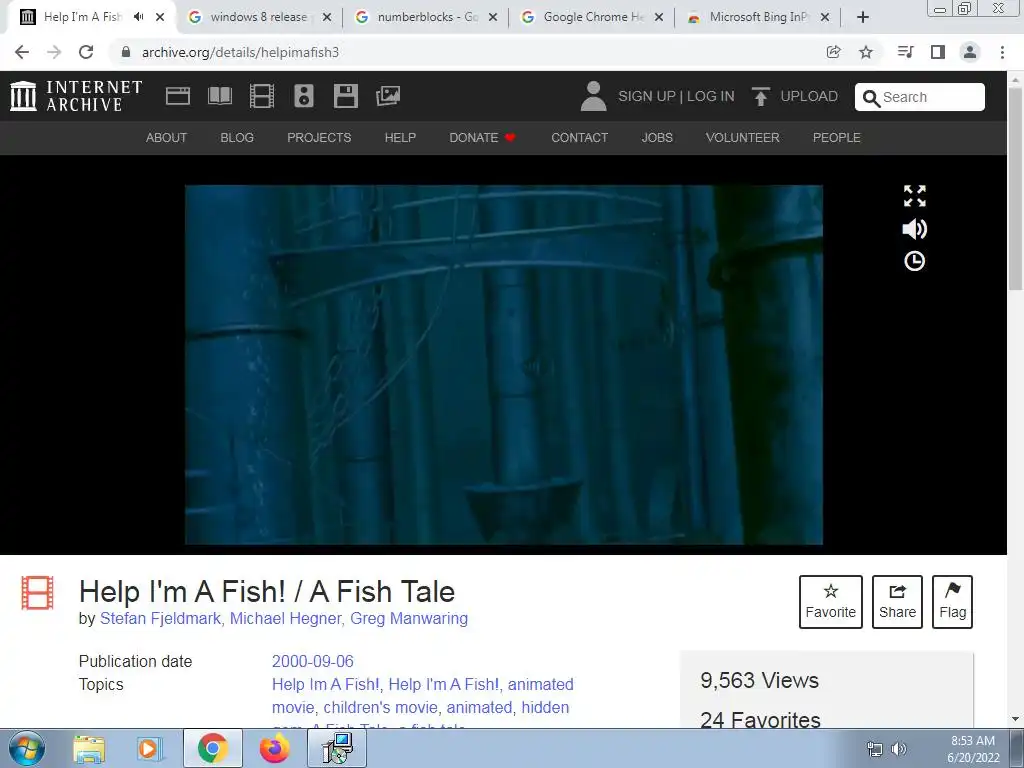1024x768 pixels.
Task: Open the Chrome profile avatar
Action: tap(970, 52)
